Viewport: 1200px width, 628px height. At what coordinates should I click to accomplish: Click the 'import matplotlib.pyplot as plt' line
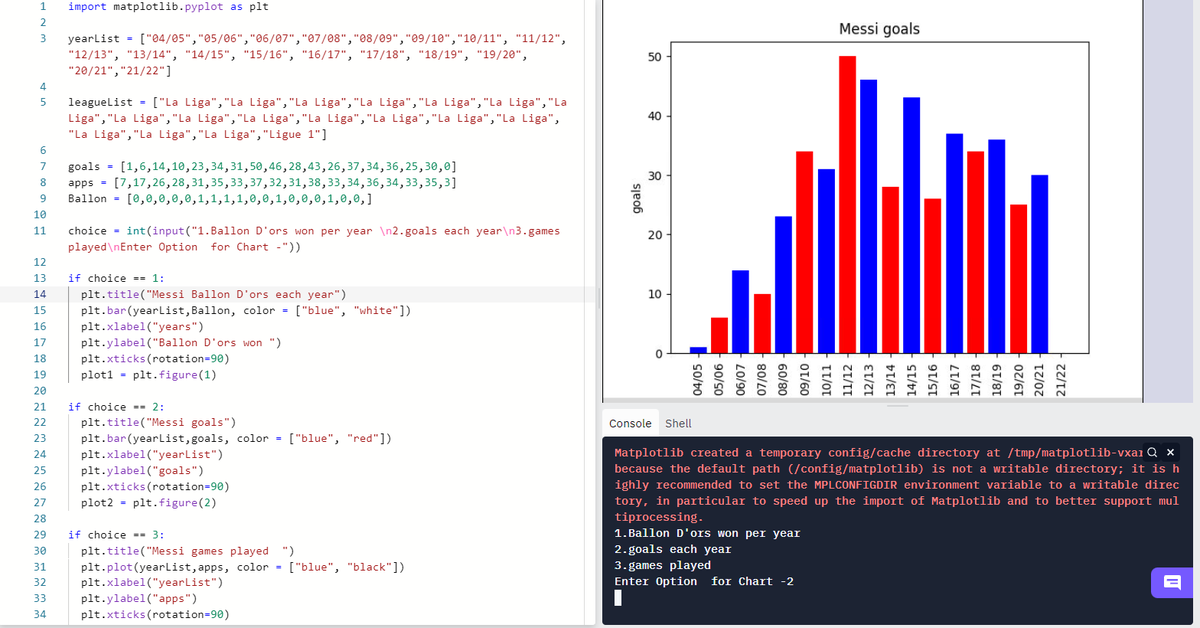(x=167, y=6)
